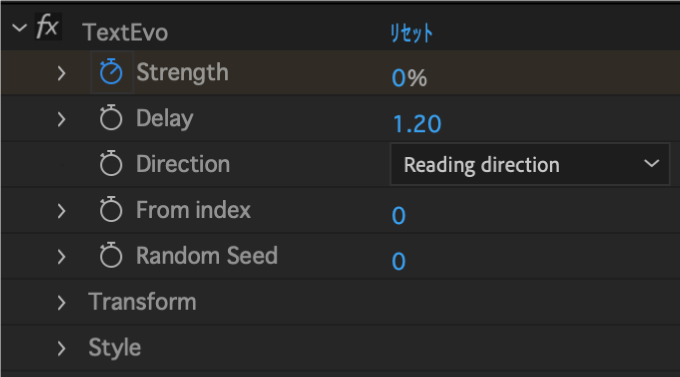Image resolution: width=680 pixels, height=377 pixels.
Task: Click the リセット reset link
Action: coord(411,33)
